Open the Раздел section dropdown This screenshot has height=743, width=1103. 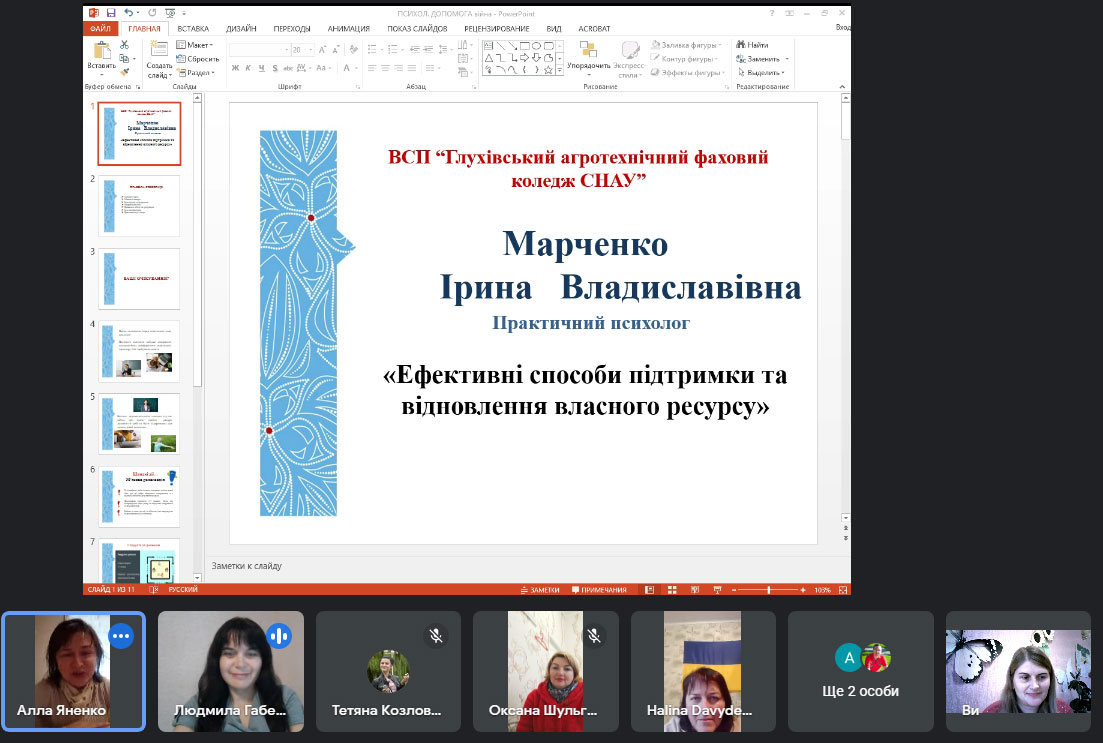[x=196, y=72]
